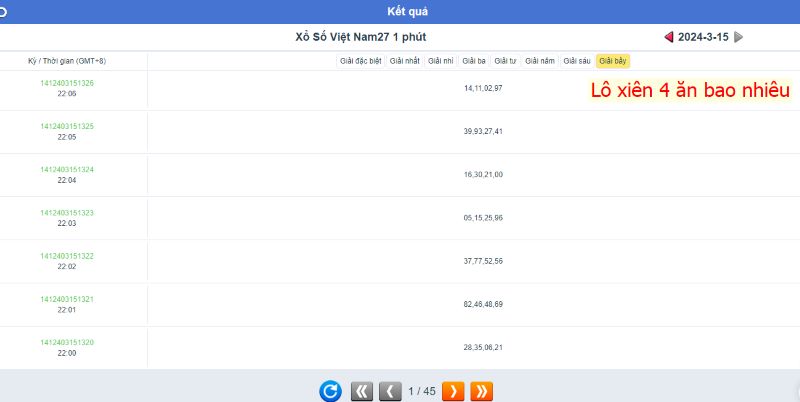Click gray arrow for next date
This screenshot has height=402, width=800.
pos(738,37)
